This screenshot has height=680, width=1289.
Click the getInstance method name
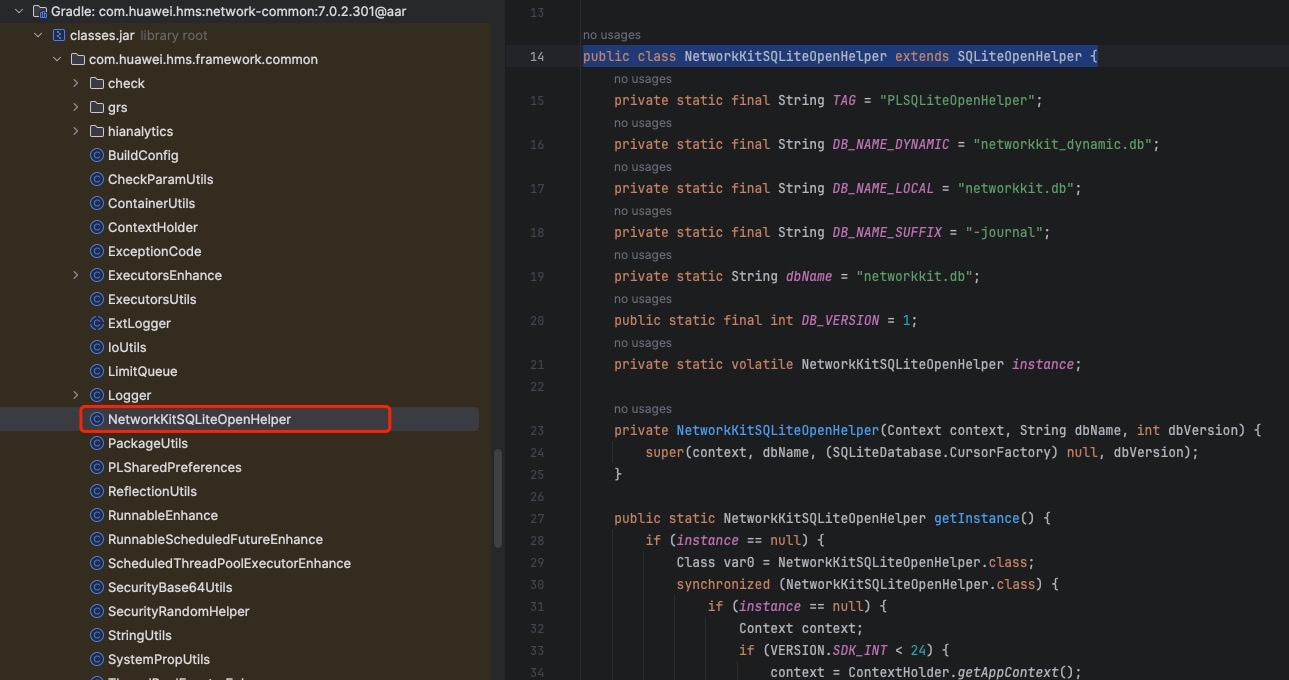(x=976, y=518)
